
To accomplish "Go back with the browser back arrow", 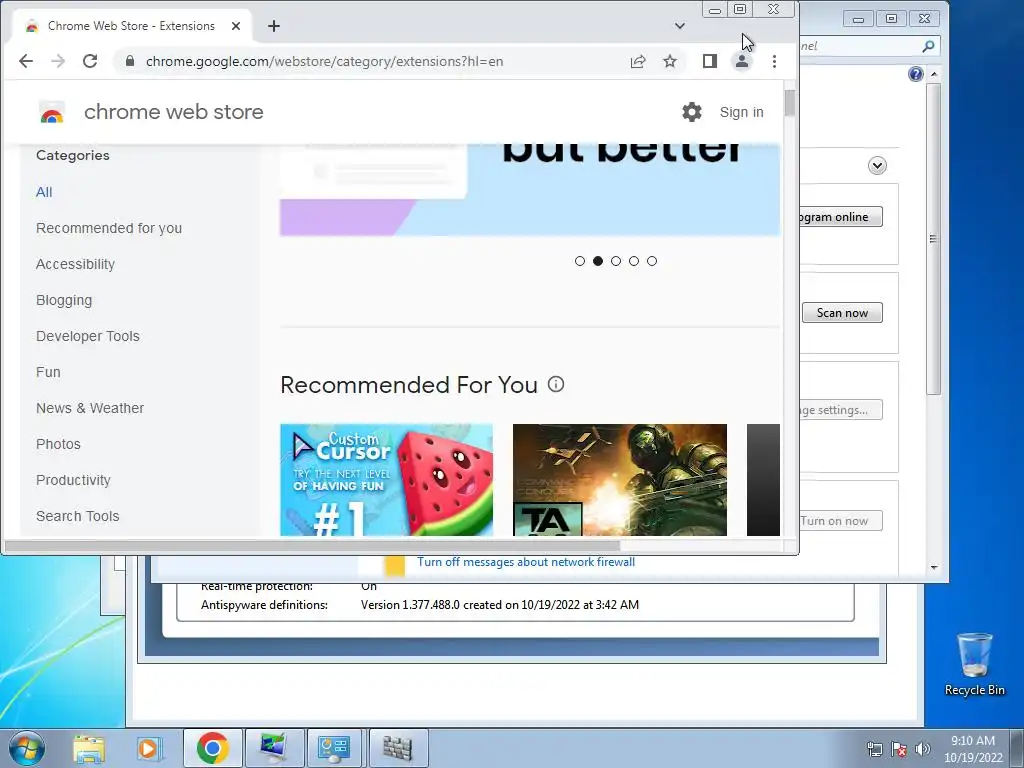I will point(26,61).
